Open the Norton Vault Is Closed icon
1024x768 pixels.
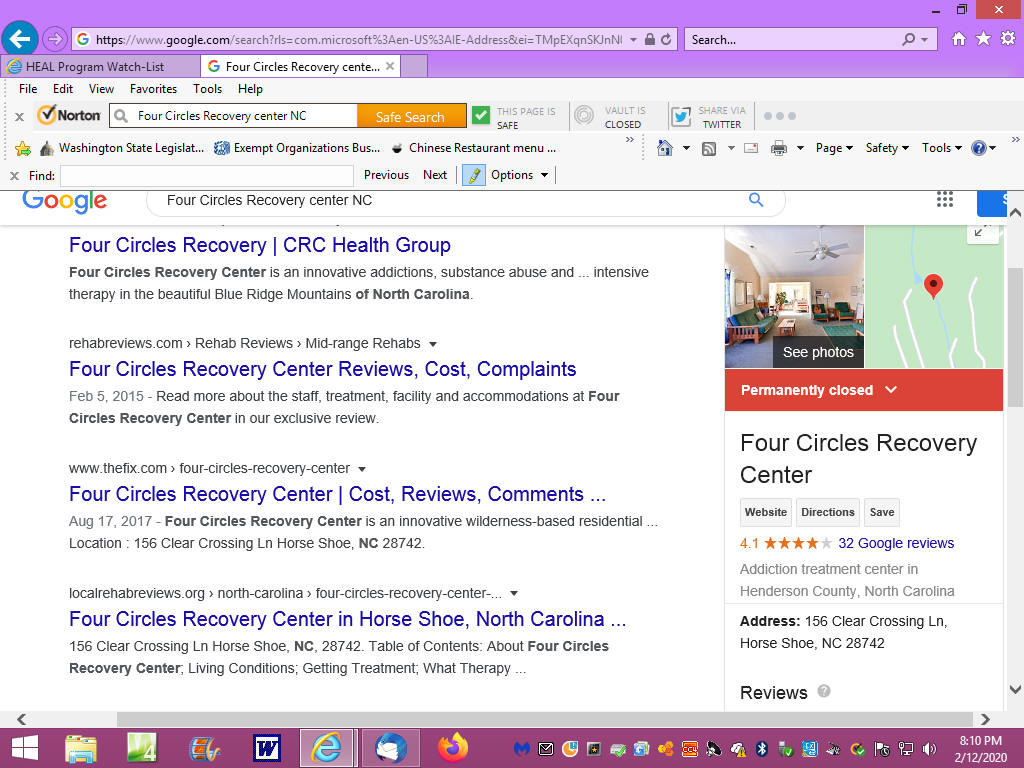584,116
